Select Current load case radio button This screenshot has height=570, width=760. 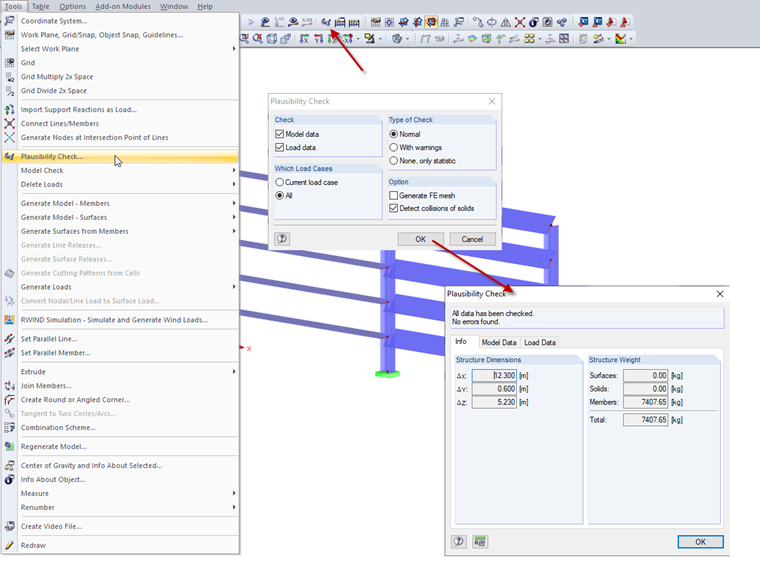pyautogui.click(x=279, y=182)
